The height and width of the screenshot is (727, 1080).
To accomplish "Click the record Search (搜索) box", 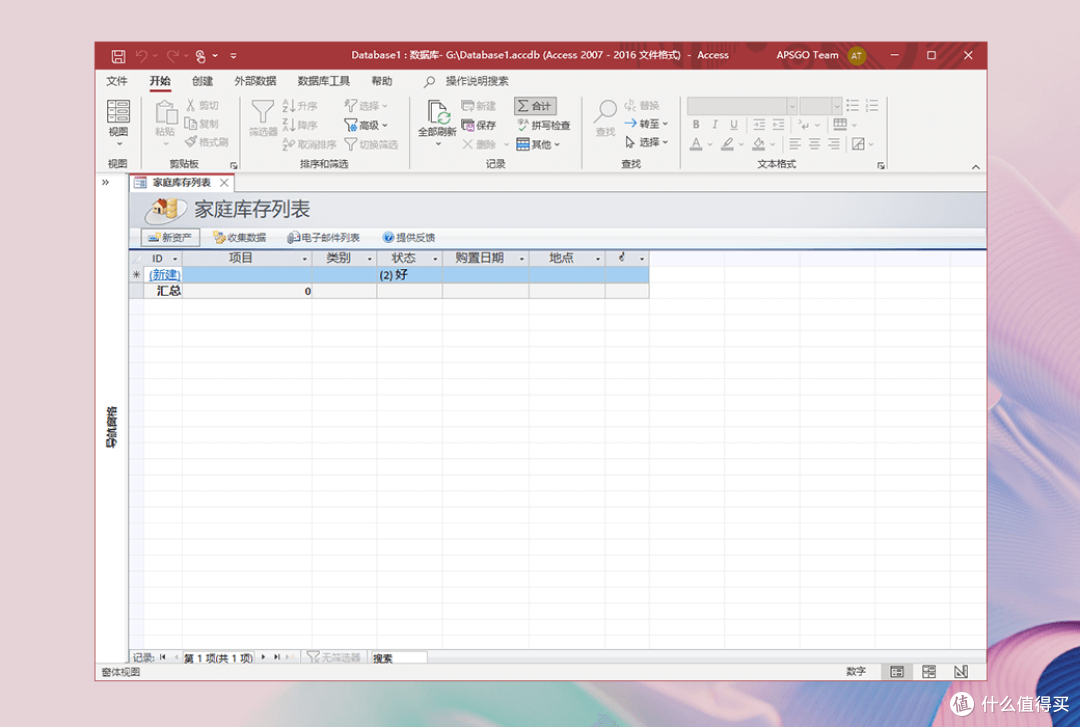I will pyautogui.click(x=398, y=658).
